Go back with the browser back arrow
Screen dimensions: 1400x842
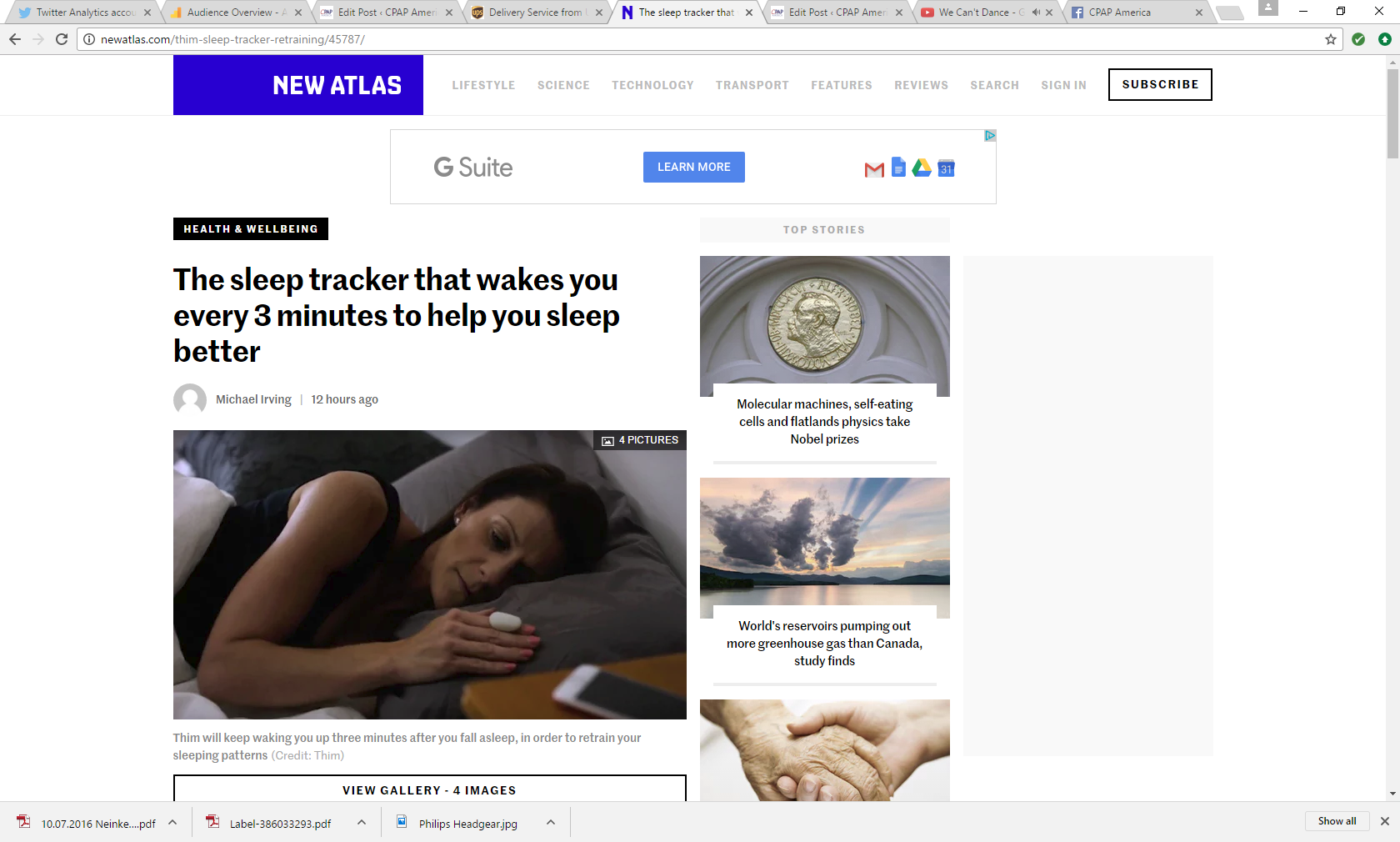coord(15,39)
